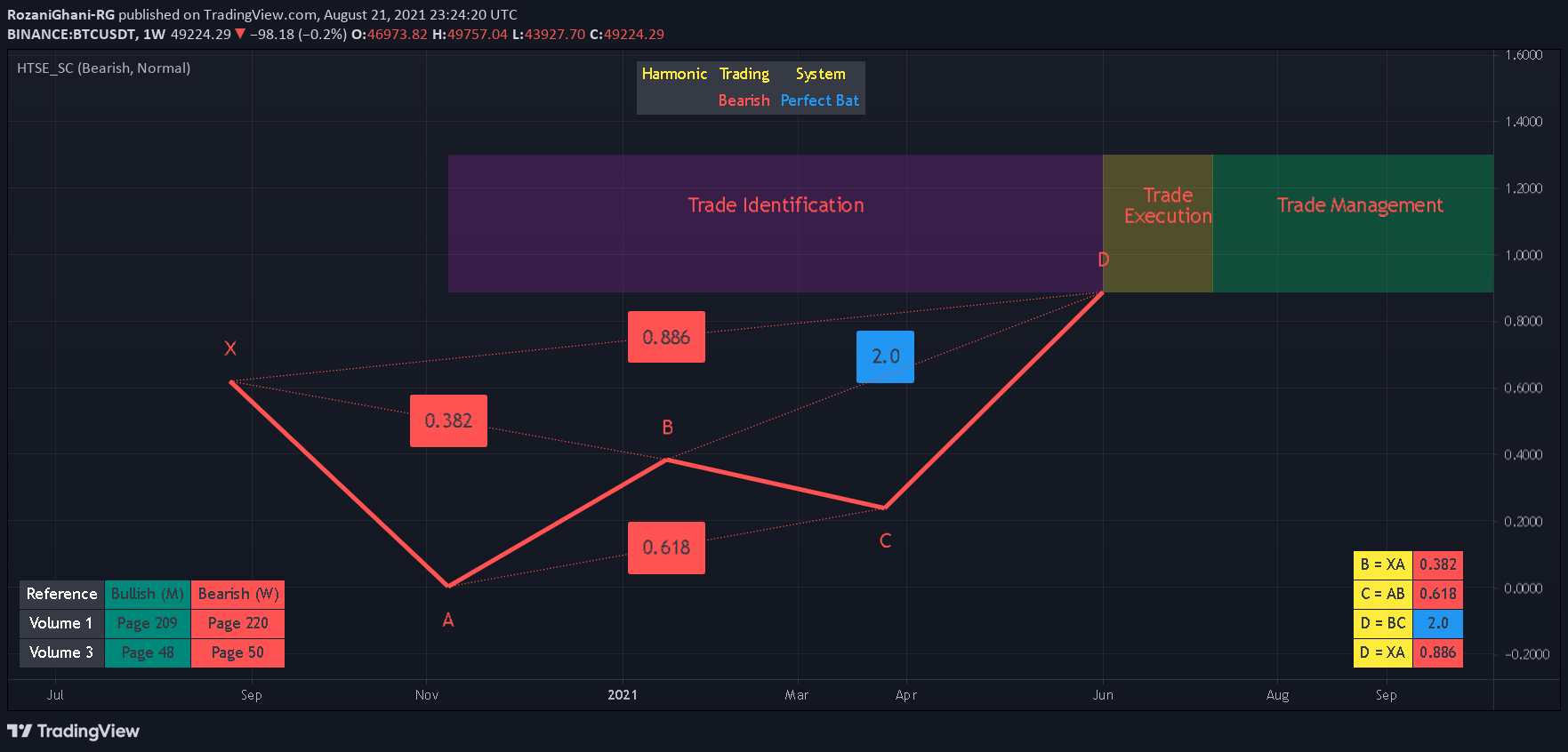The width and height of the screenshot is (1568, 752).
Task: Select the Trade Management green zone label
Action: coord(1360,205)
